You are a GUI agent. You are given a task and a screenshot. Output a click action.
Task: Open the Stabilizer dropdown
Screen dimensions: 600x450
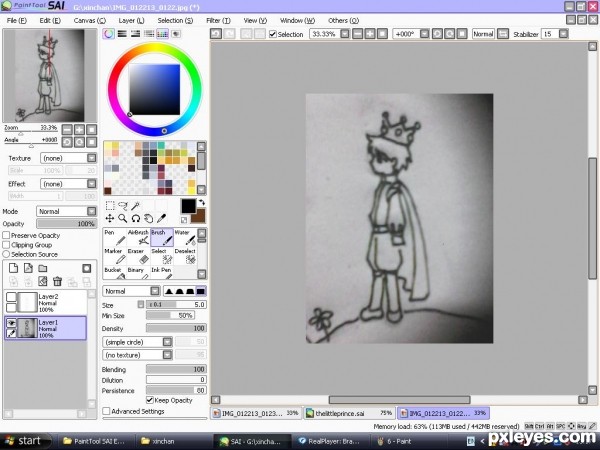(563, 34)
